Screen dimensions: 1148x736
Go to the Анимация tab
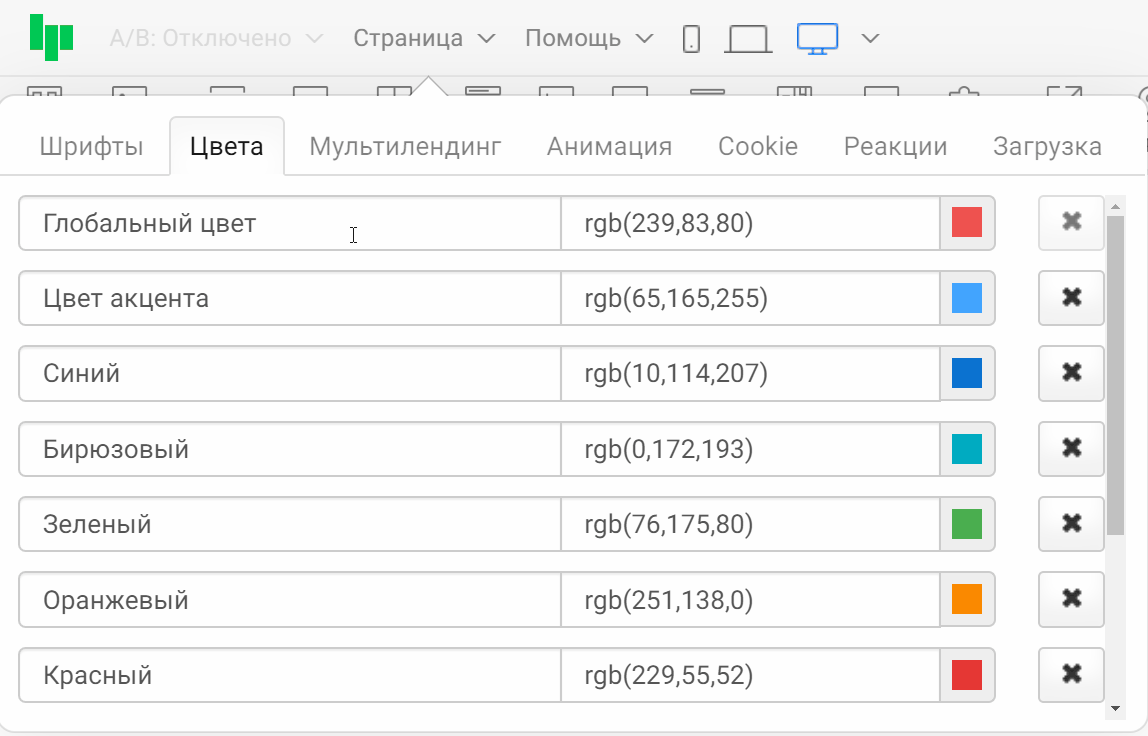(x=609, y=147)
